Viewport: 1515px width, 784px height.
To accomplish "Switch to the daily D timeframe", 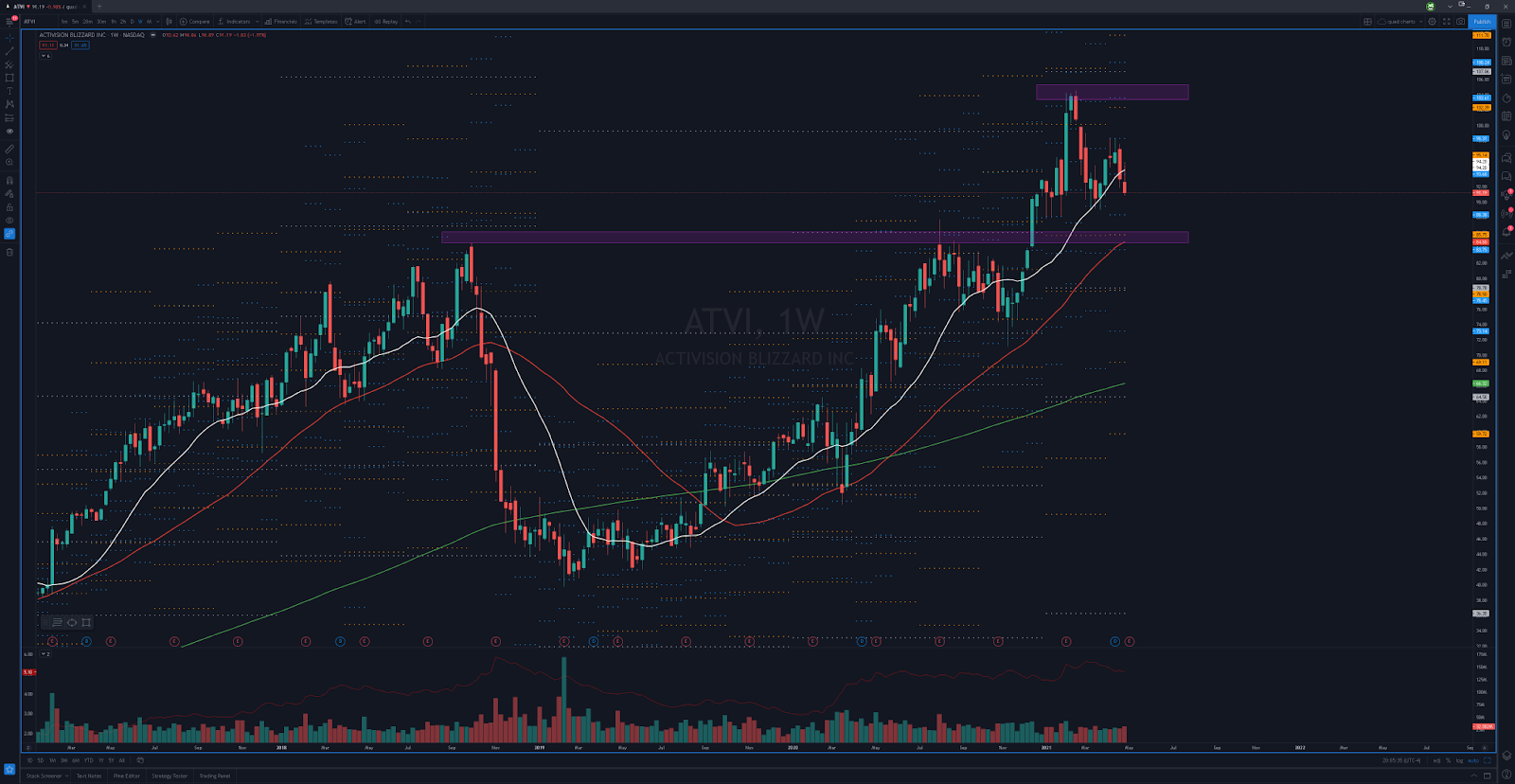I will click(x=132, y=21).
